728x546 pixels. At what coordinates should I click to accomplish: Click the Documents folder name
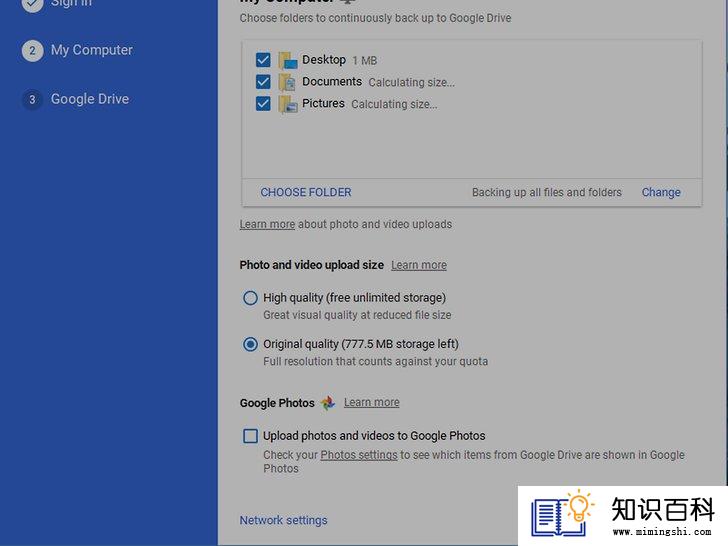pos(332,82)
